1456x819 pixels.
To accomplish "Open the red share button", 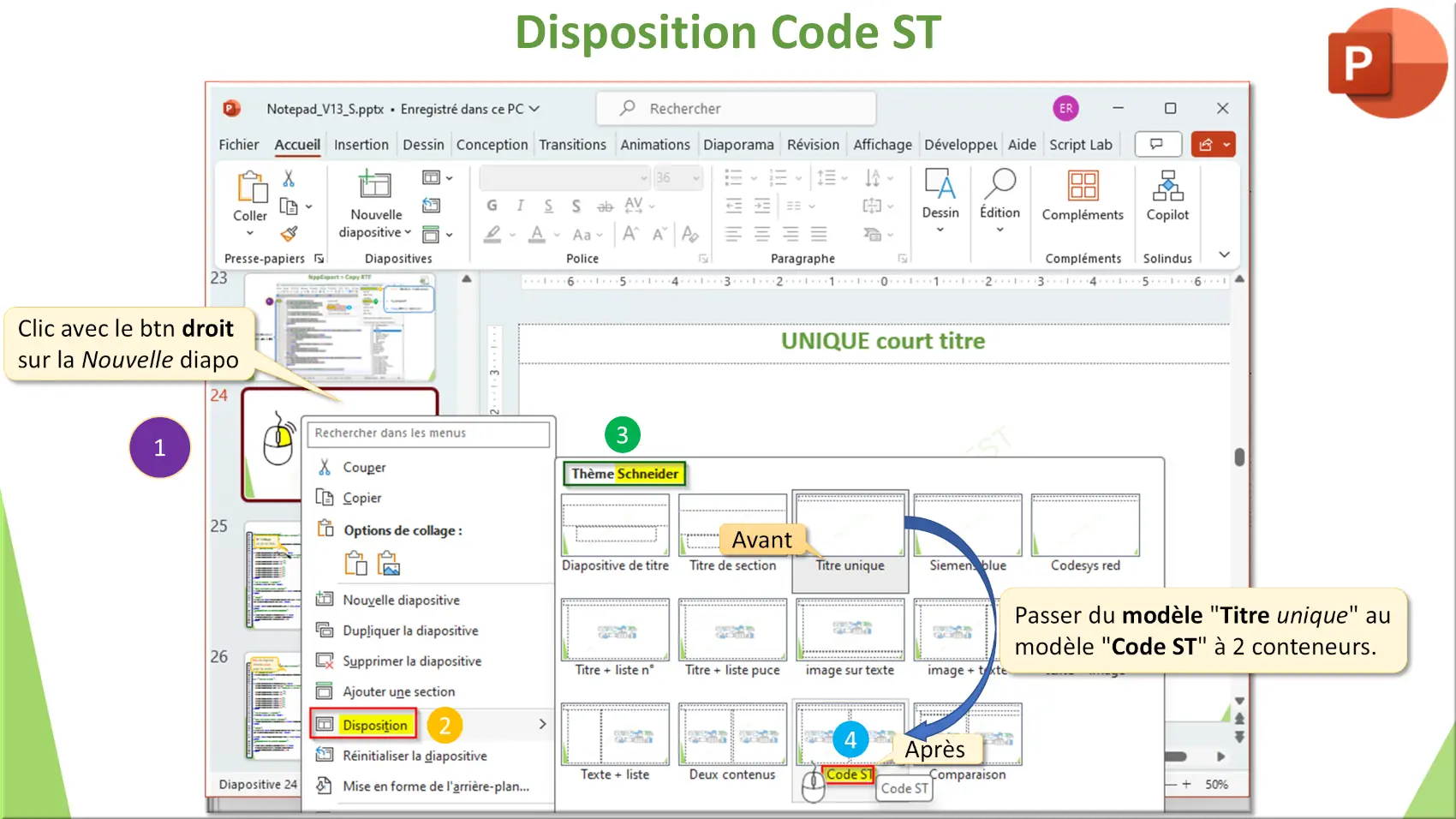I will pos(1213,144).
